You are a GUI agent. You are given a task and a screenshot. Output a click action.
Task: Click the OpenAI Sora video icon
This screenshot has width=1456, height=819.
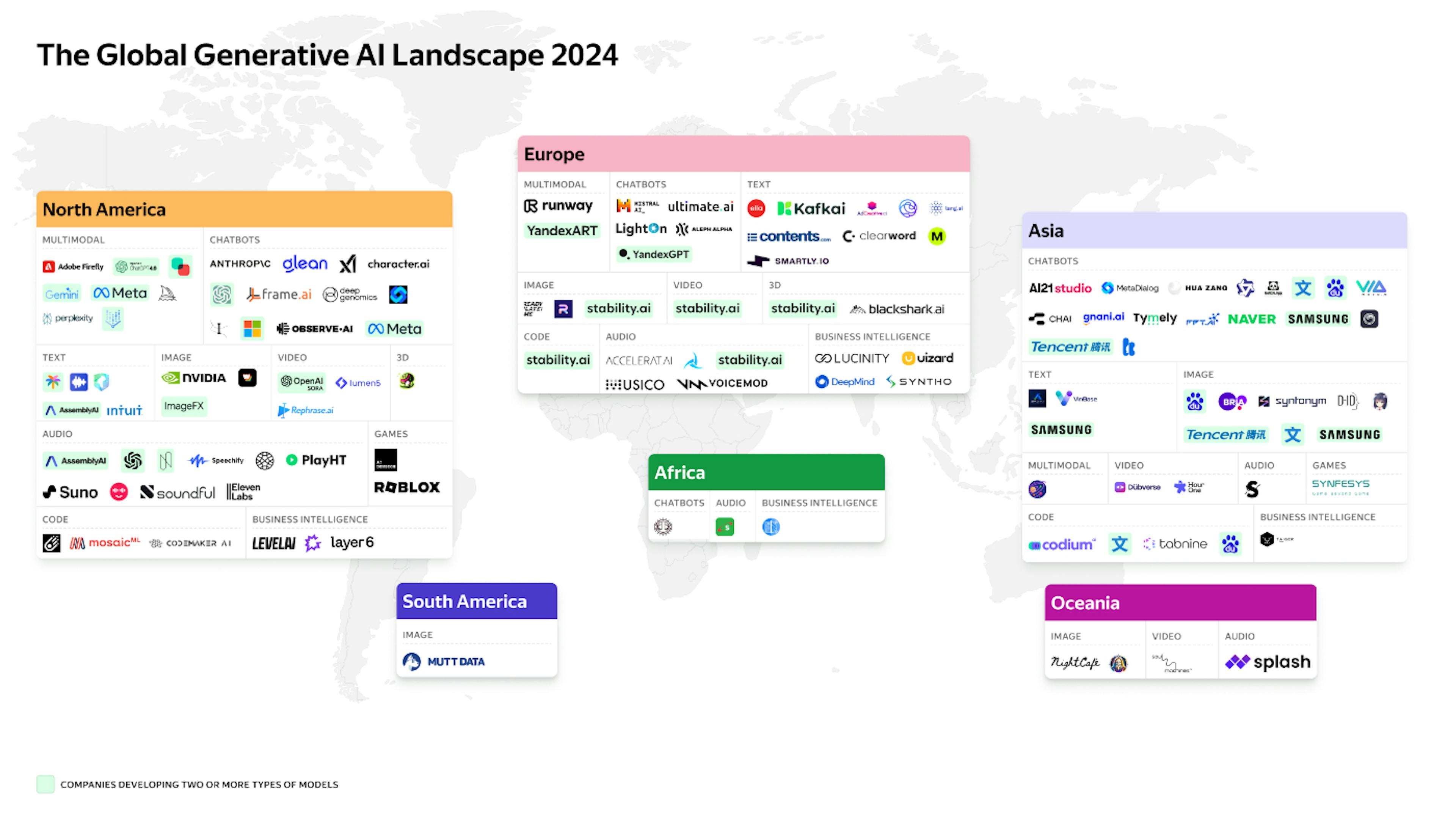tap(301, 383)
